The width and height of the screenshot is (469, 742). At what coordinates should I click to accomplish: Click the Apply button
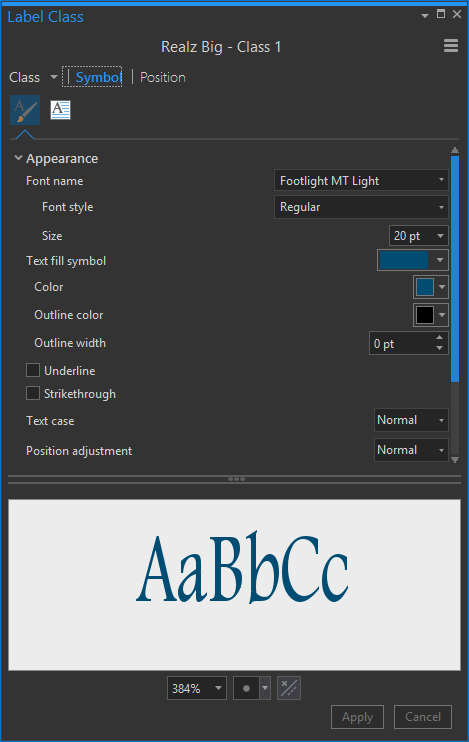coord(357,717)
